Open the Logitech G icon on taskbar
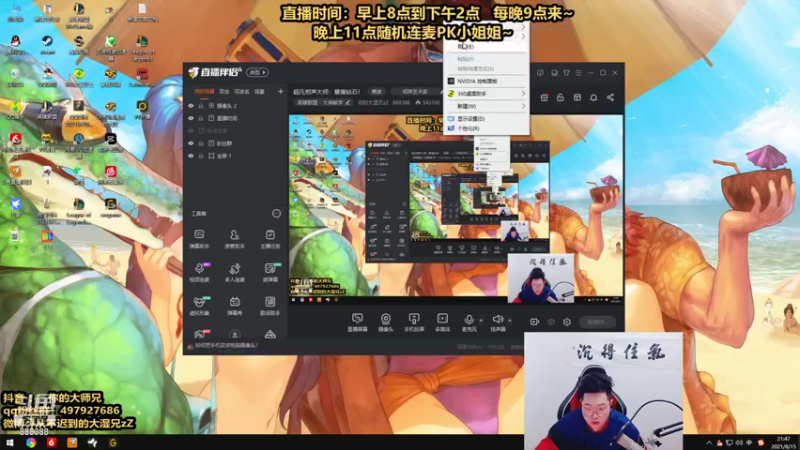 click(113, 442)
